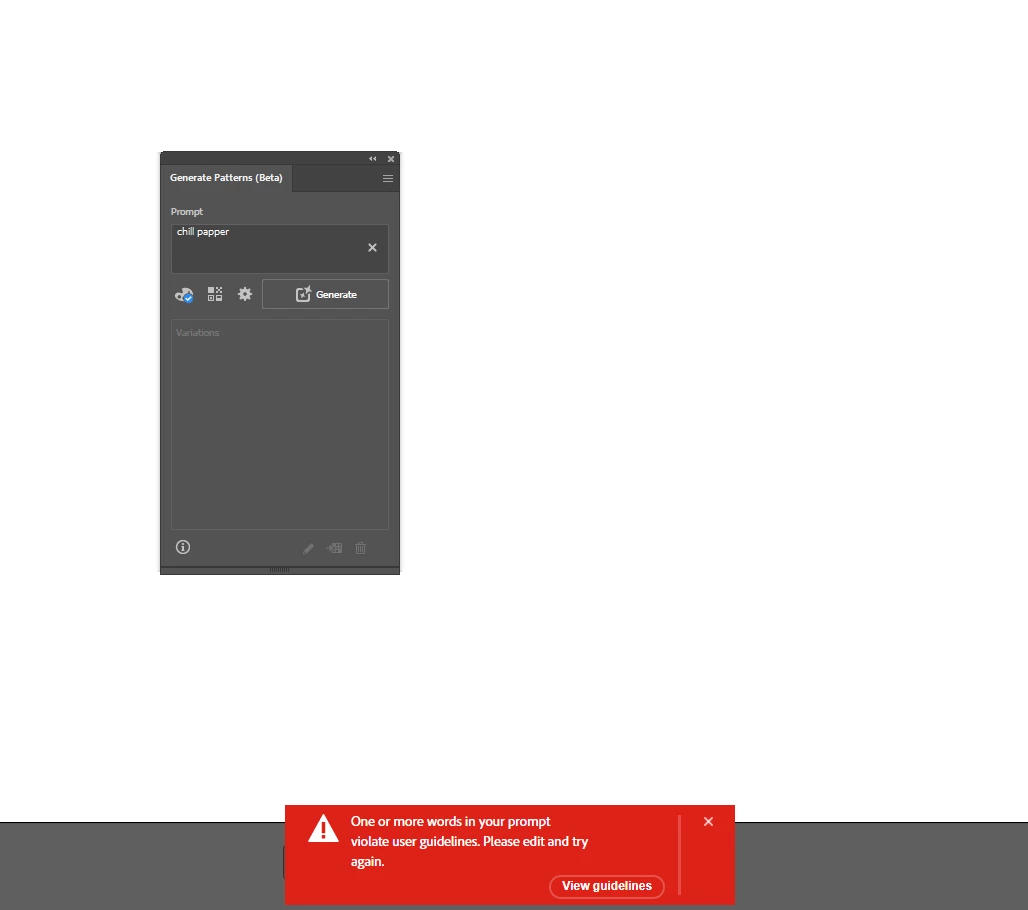Select the Generate Patterns (Beta) tab
This screenshot has height=910, width=1028.
click(x=226, y=178)
